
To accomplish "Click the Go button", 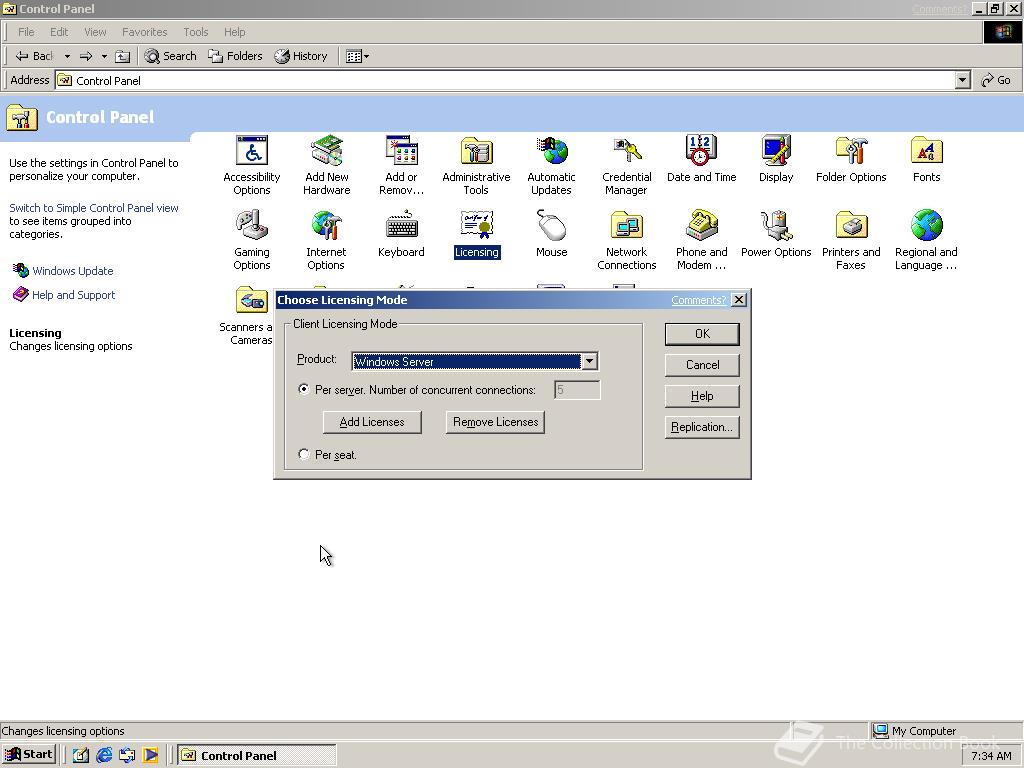I will [996, 80].
